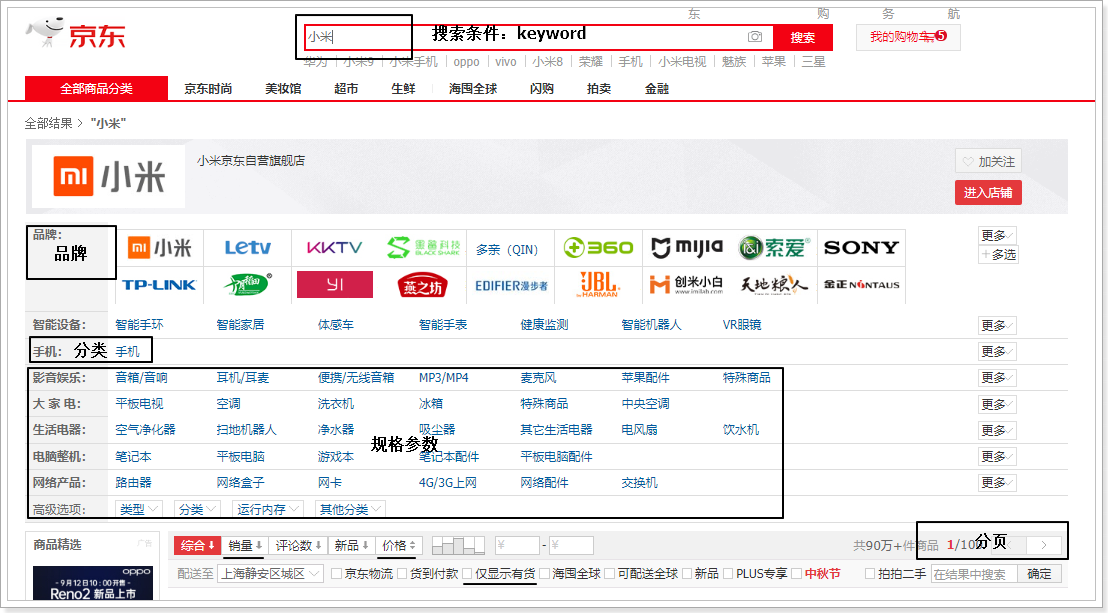Select the TP-LINK brand logo
Image resolution: width=1108 pixels, height=613 pixels.
click(159, 285)
